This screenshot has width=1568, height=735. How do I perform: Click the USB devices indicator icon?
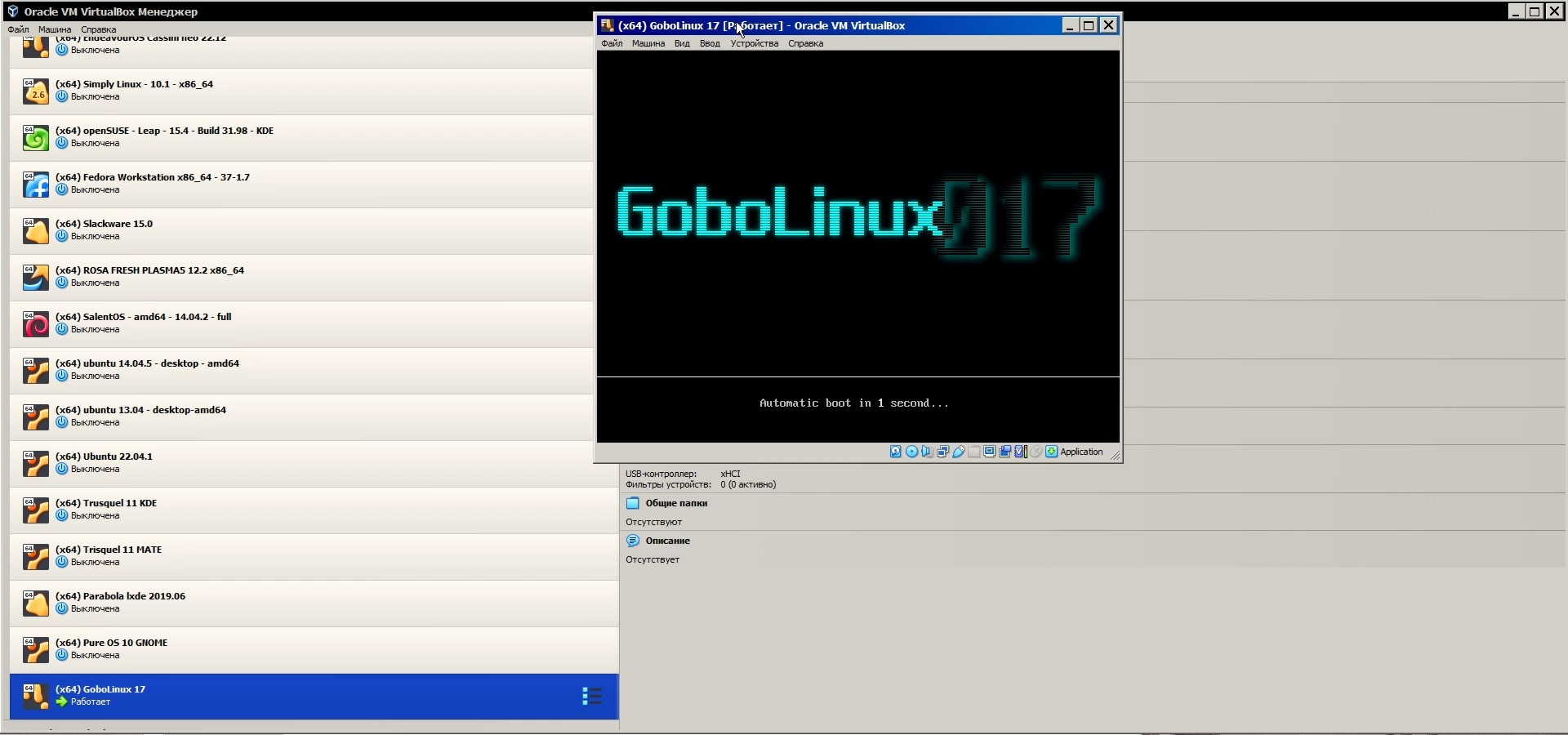tap(958, 452)
